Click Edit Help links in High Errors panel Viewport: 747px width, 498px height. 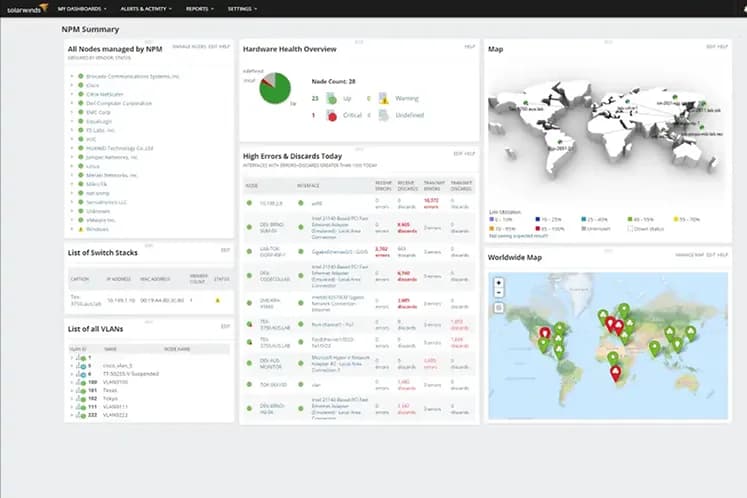464,154
